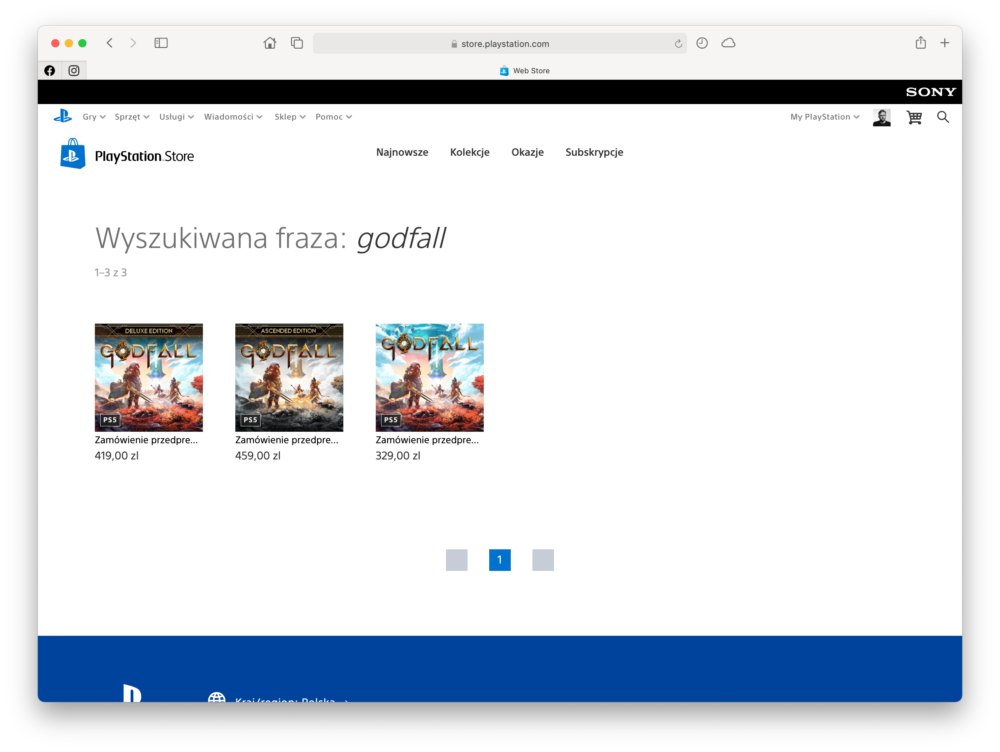1000x752 pixels.
Task: Open the Safari home page icon
Action: coord(270,43)
